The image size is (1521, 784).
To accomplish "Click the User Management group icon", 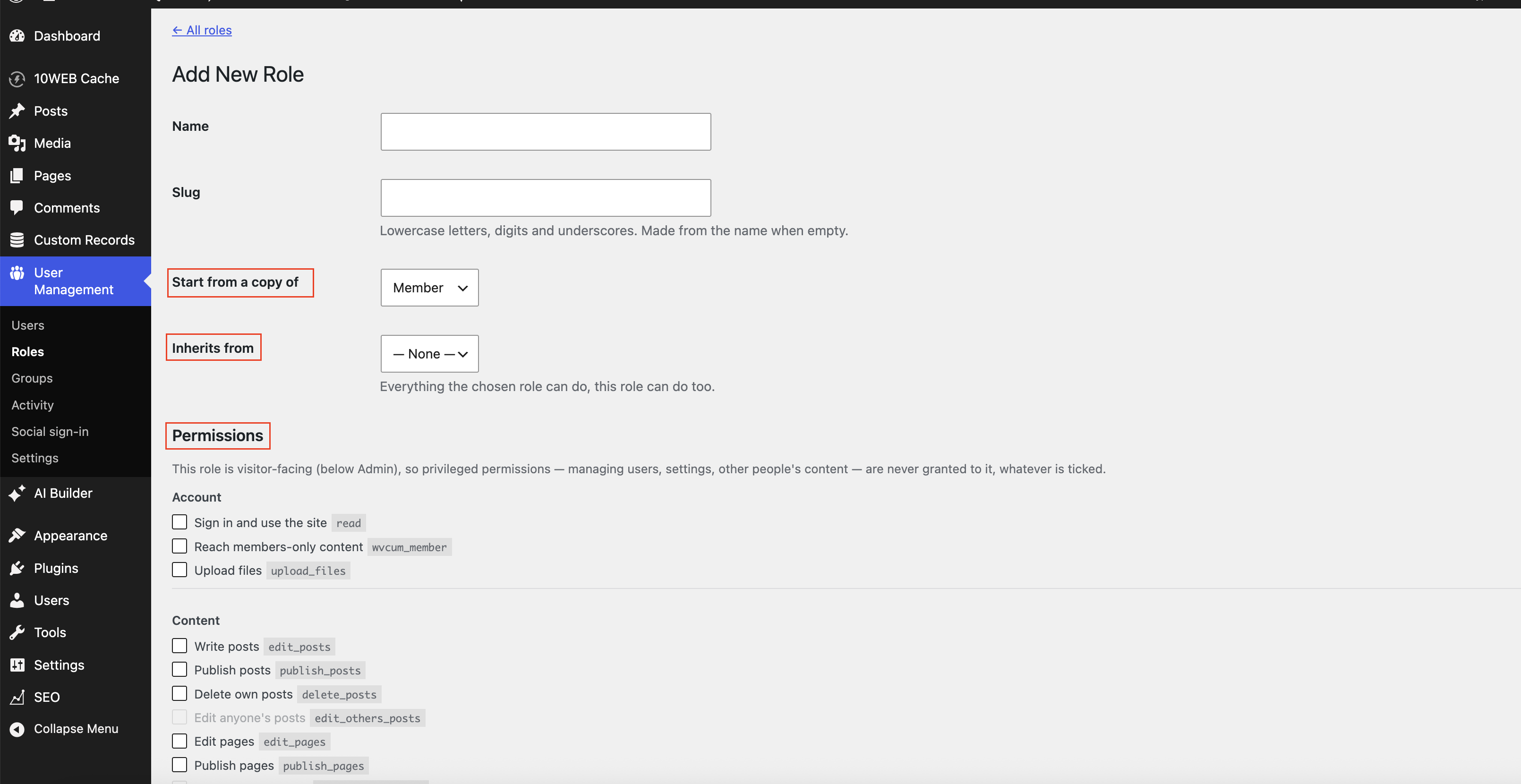I will point(17,273).
